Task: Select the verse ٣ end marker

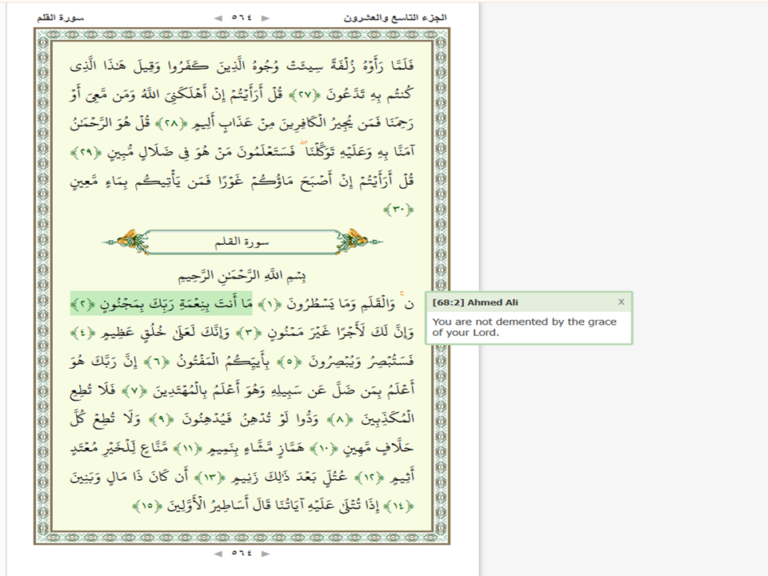Action: coord(248,334)
